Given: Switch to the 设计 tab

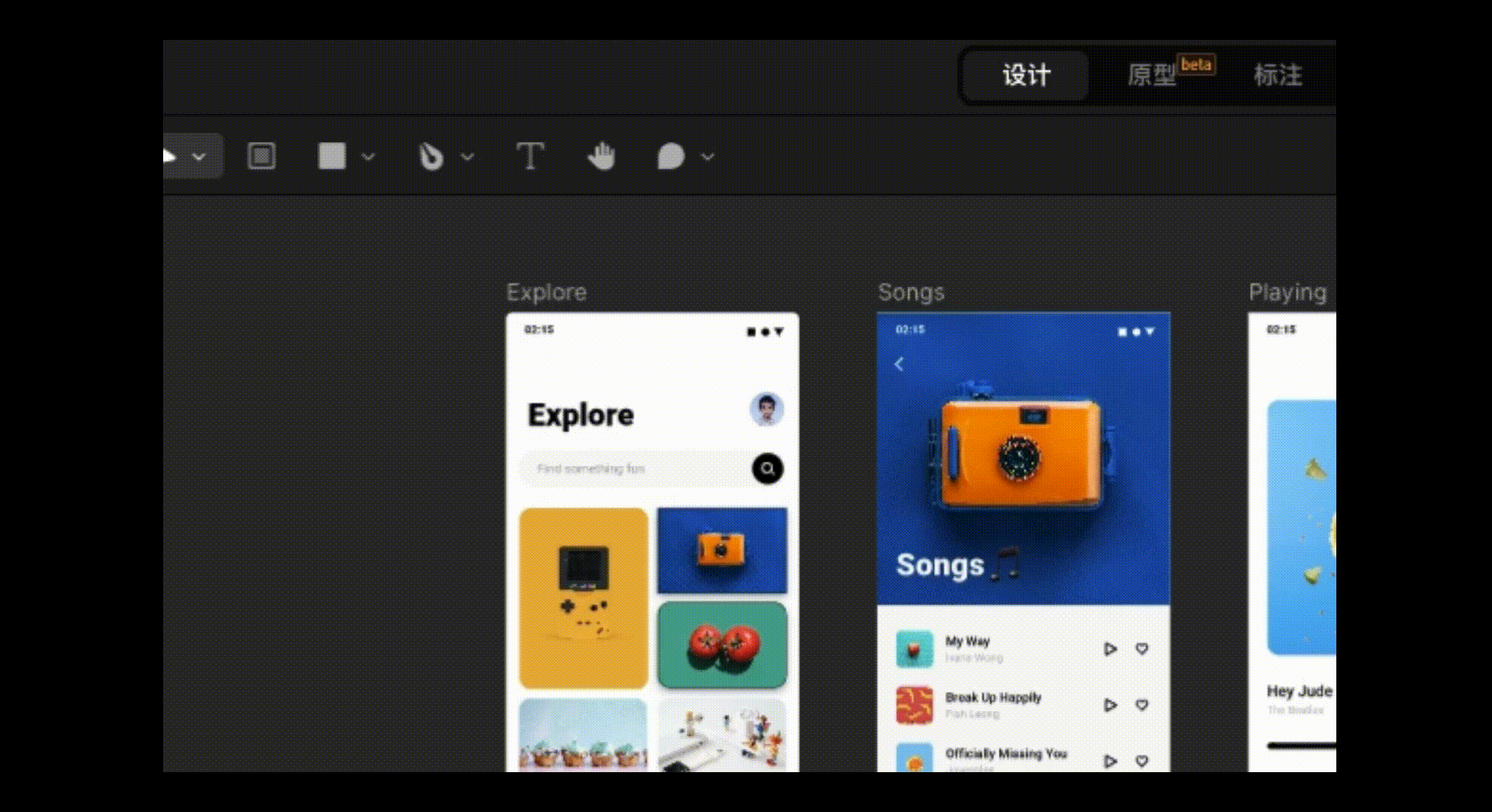Looking at the screenshot, I should tap(1026, 75).
